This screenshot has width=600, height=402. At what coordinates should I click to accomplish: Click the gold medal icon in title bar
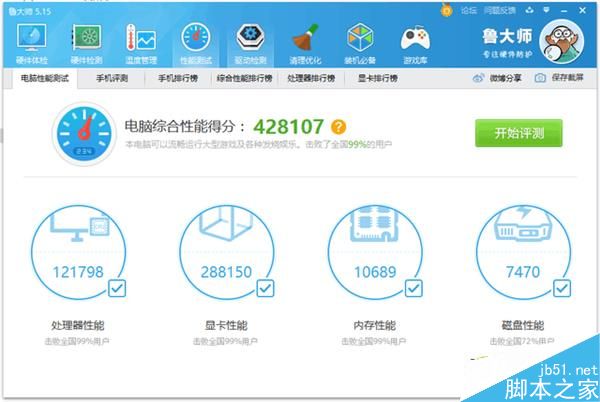point(446,10)
